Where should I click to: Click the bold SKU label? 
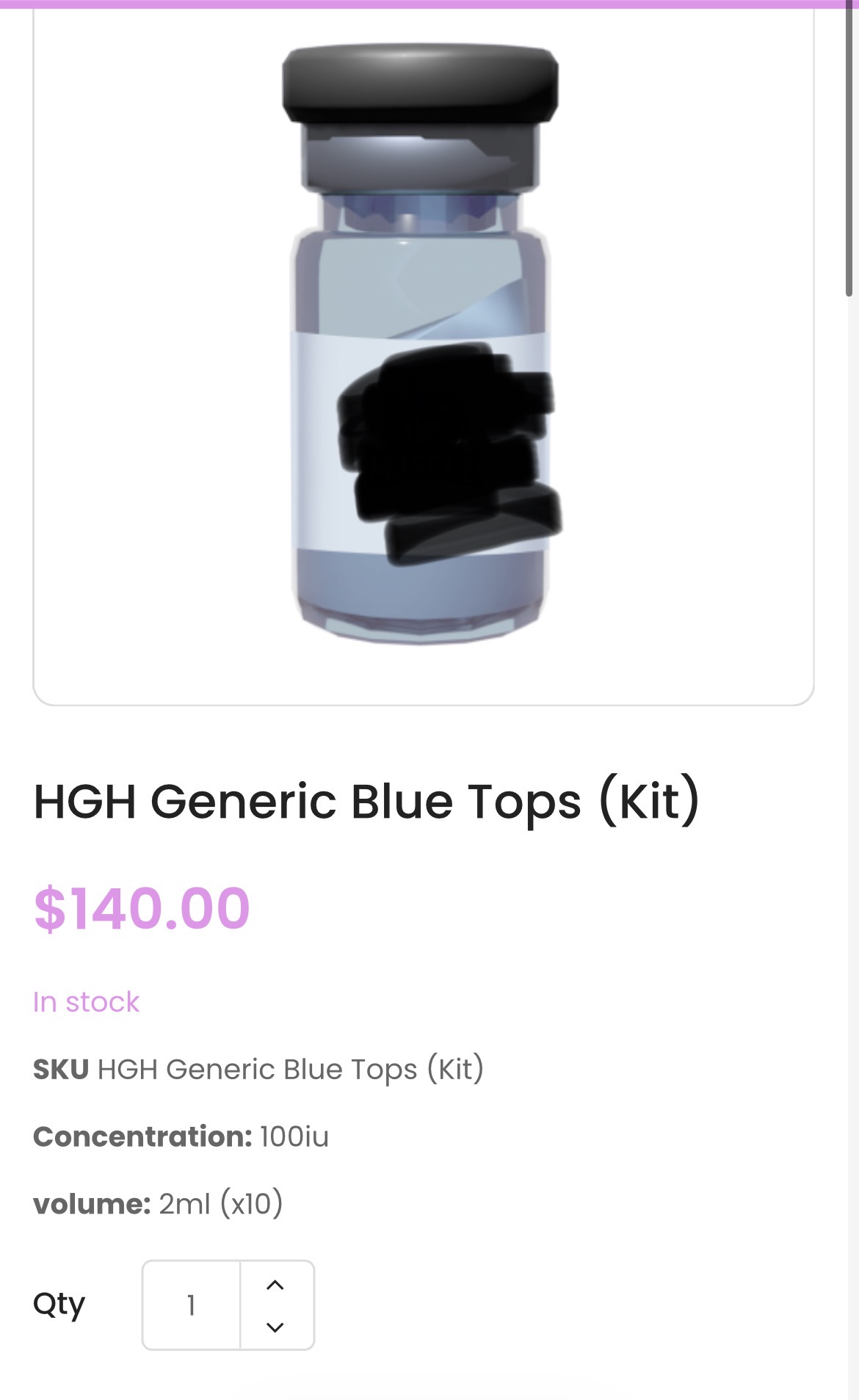61,1070
